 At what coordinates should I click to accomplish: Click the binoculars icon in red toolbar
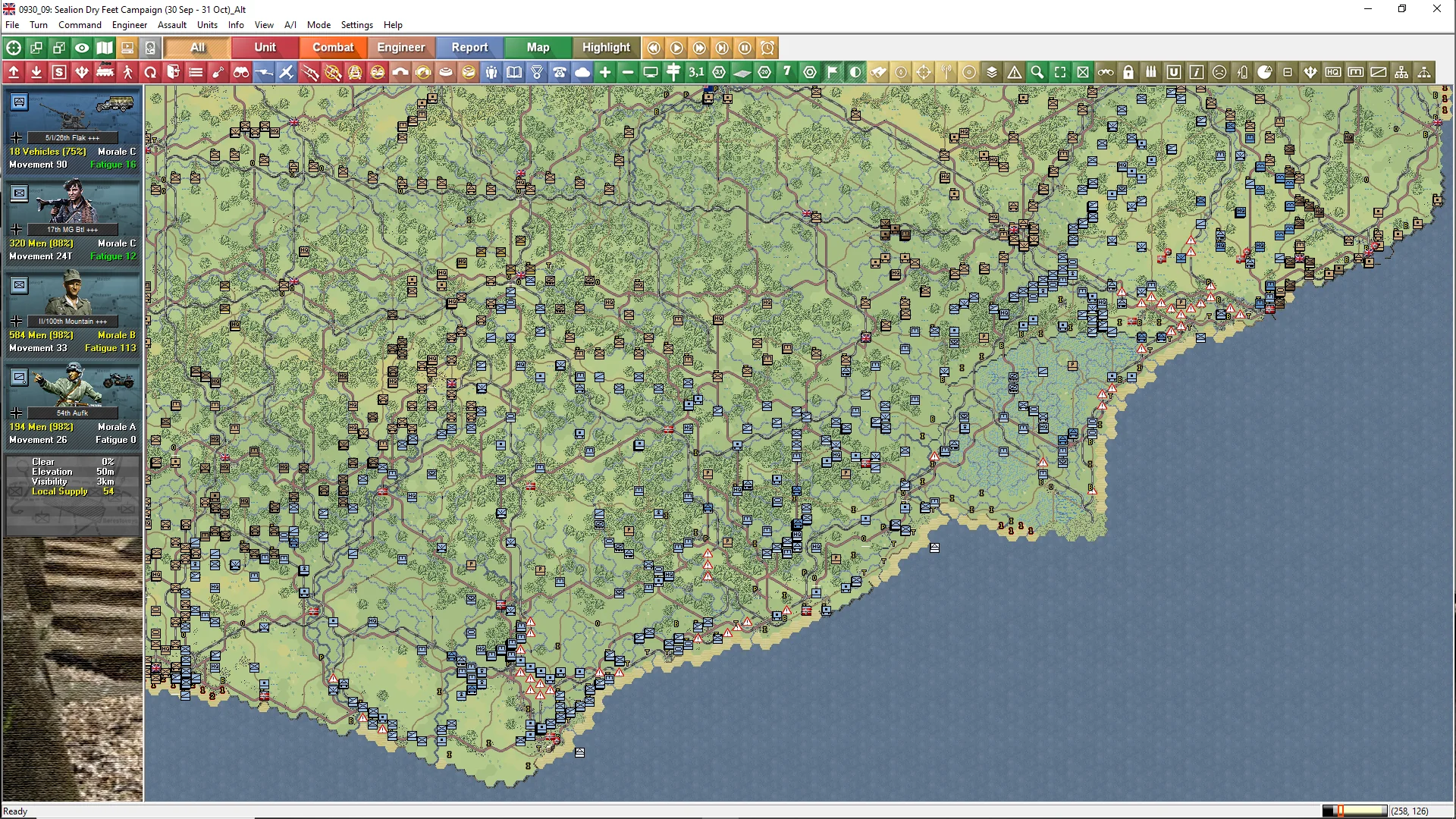(x=241, y=72)
